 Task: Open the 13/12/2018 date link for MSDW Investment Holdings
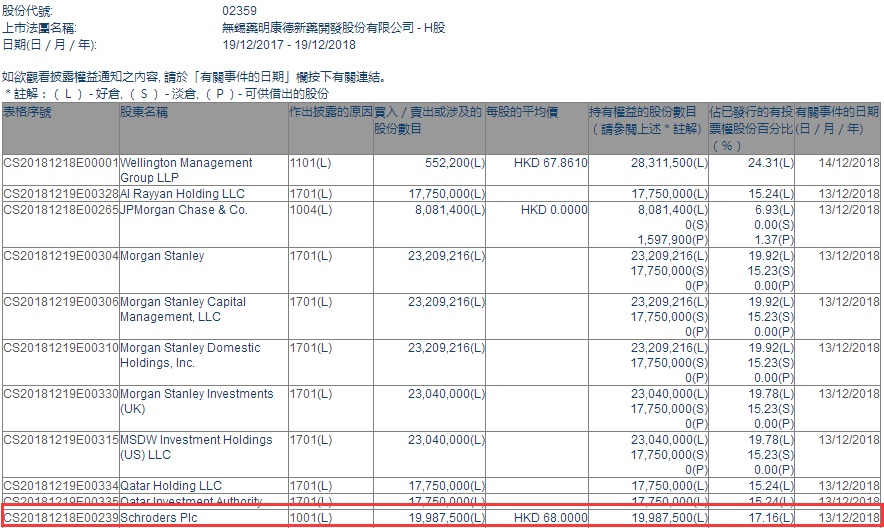click(x=848, y=440)
